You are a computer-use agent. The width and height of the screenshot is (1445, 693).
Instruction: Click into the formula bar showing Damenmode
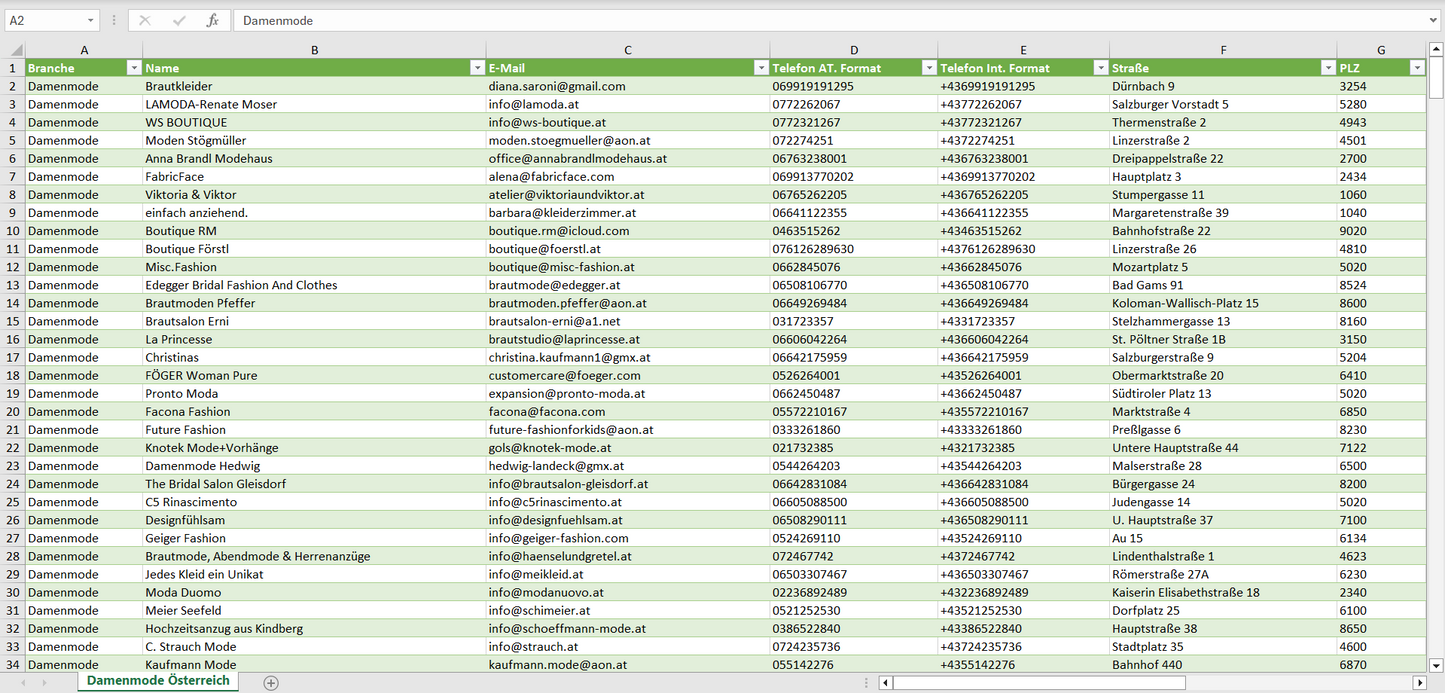pos(800,20)
